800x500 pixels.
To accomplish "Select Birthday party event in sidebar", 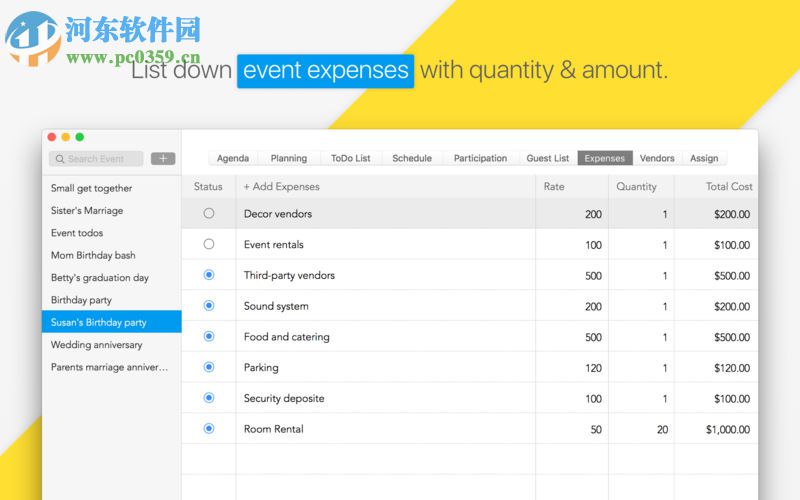I will [112, 300].
